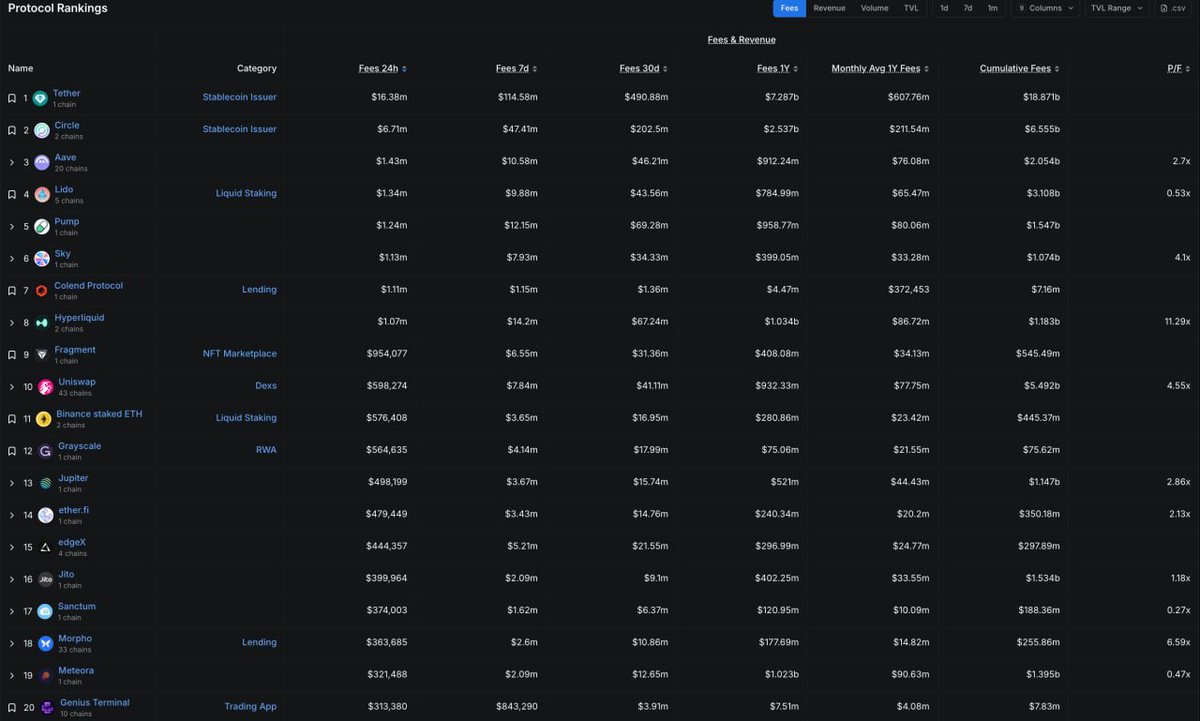Expand the Jupiter row
Screen dimensions: 1200x721
point(12,483)
